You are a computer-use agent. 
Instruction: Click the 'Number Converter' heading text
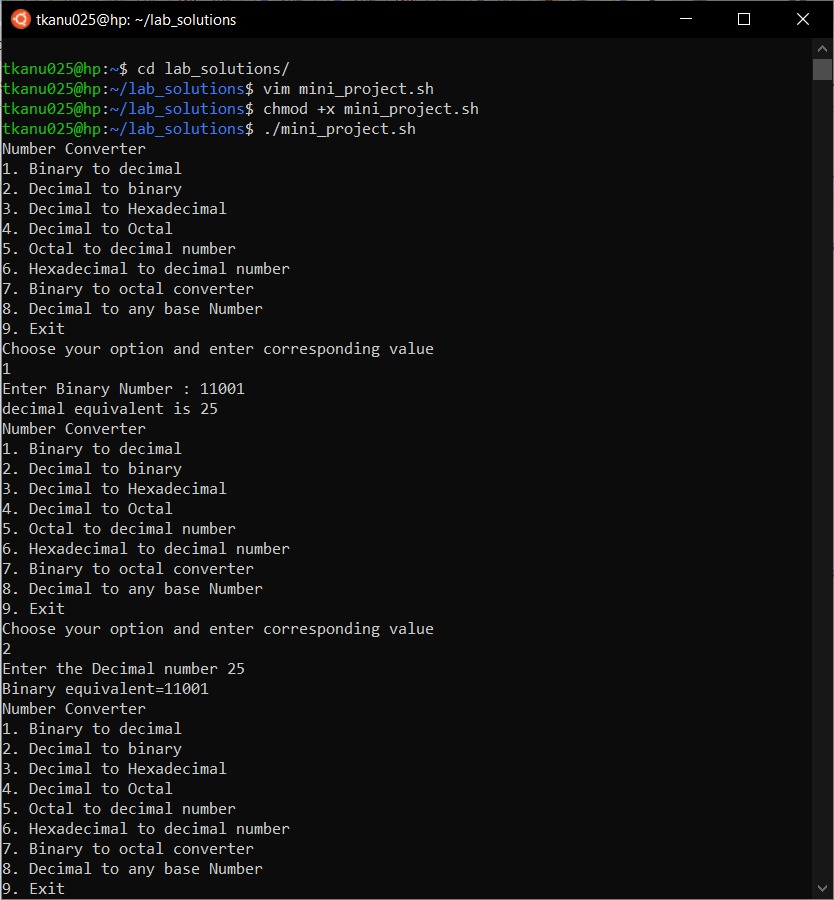[74, 148]
